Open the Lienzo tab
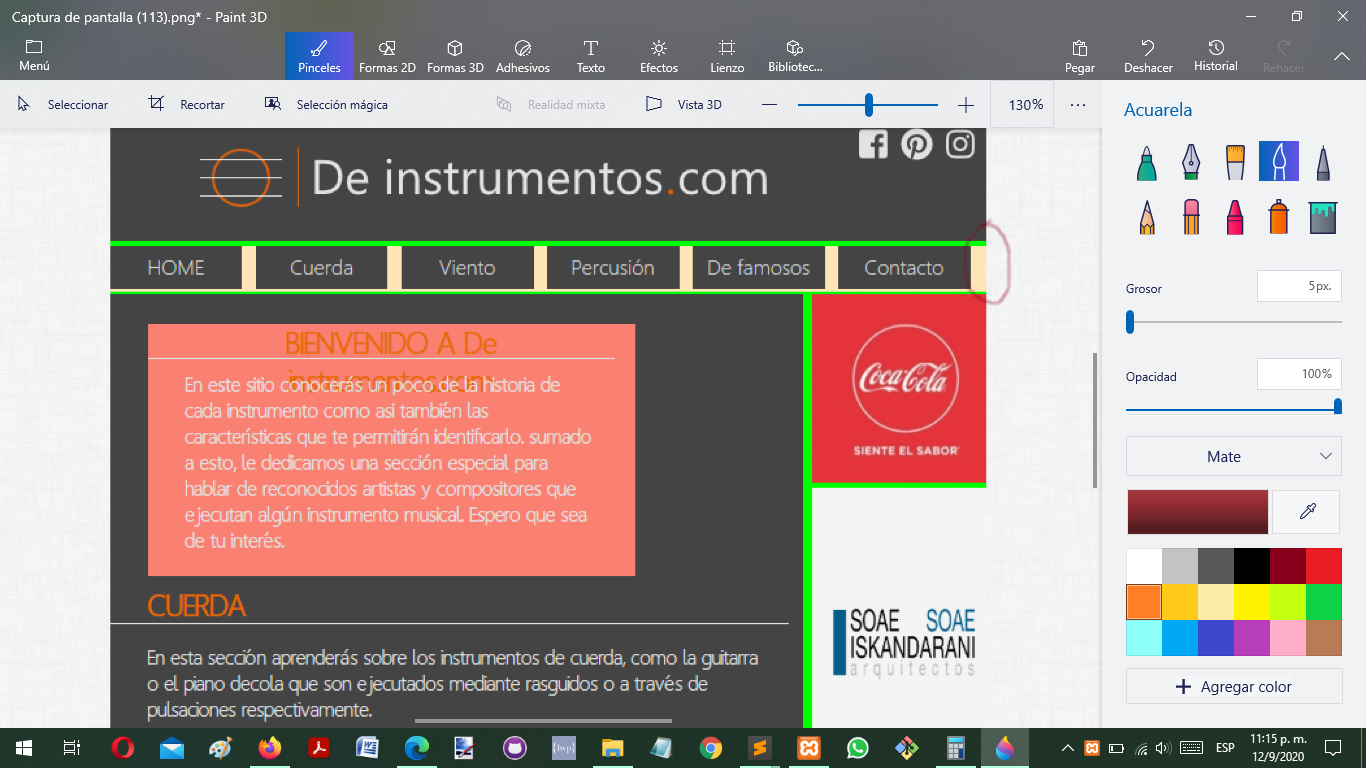 pyautogui.click(x=727, y=56)
